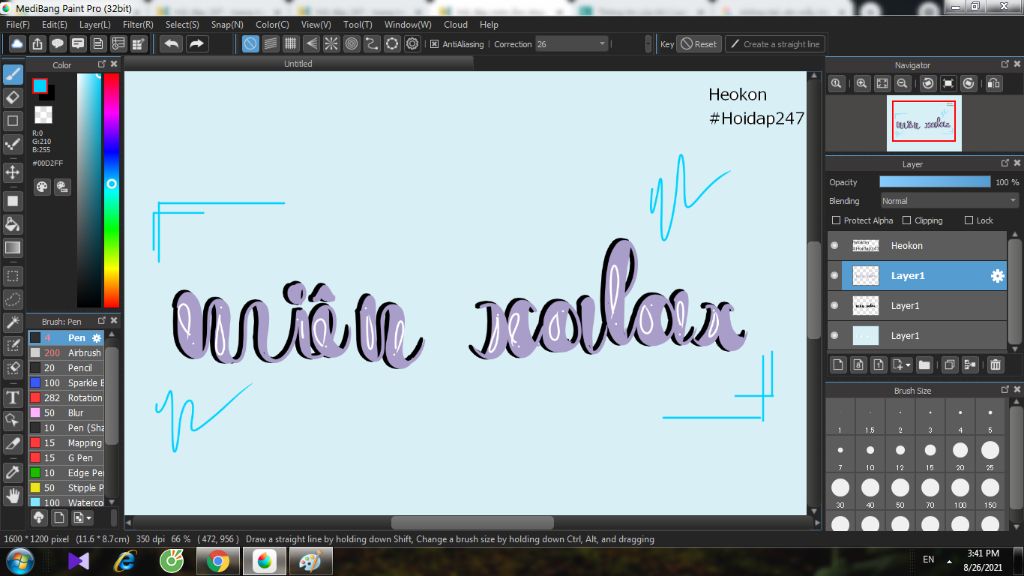Open Chrome from the Windows taskbar
1024x576 pixels.
click(x=218, y=561)
